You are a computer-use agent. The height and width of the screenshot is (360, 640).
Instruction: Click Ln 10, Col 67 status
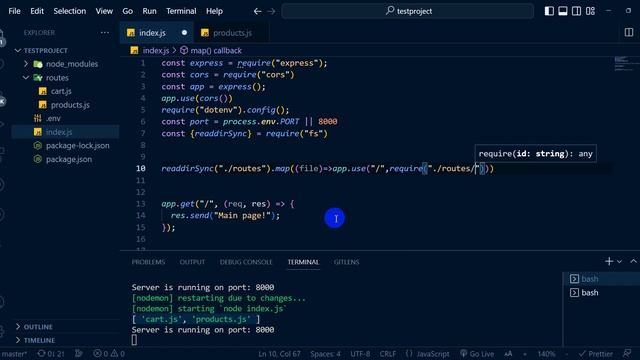tap(279, 354)
